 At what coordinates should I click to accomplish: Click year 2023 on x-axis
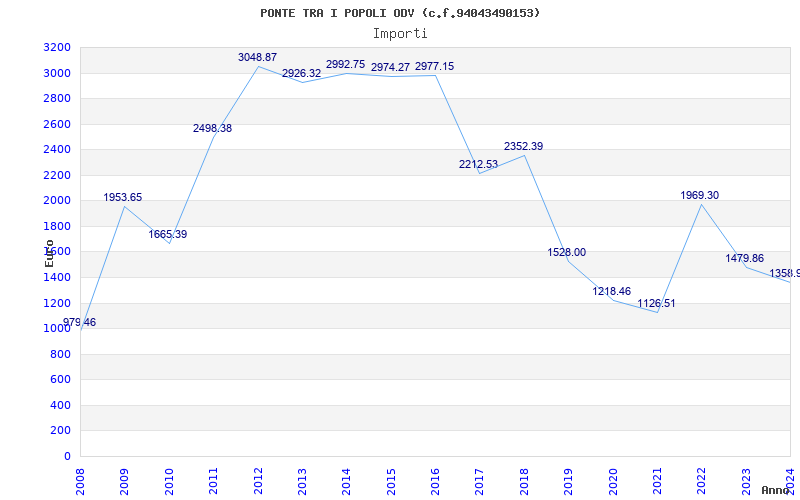(746, 481)
